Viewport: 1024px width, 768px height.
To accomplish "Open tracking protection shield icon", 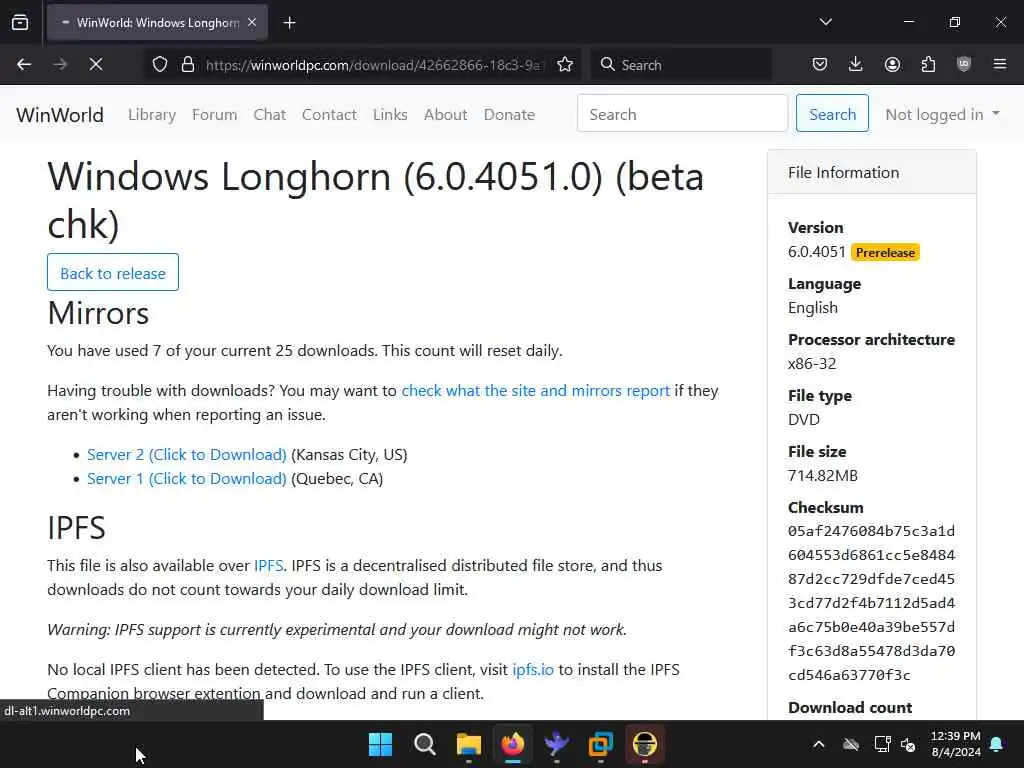I will (x=160, y=65).
